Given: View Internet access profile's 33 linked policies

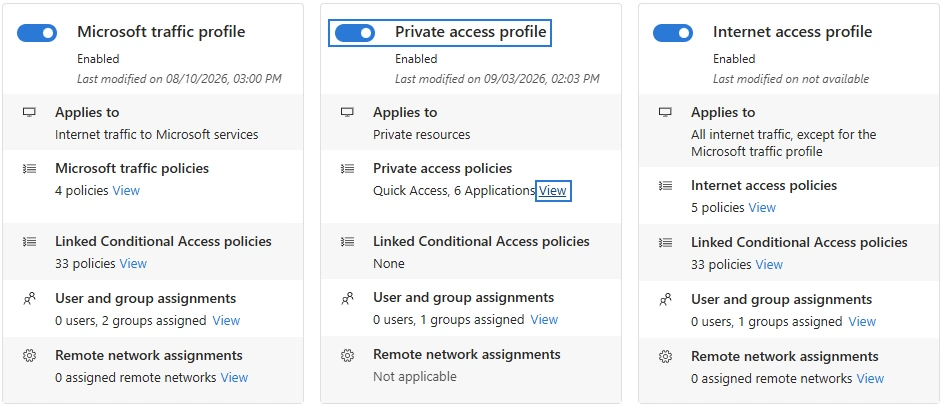Looking at the screenshot, I should point(769,265).
